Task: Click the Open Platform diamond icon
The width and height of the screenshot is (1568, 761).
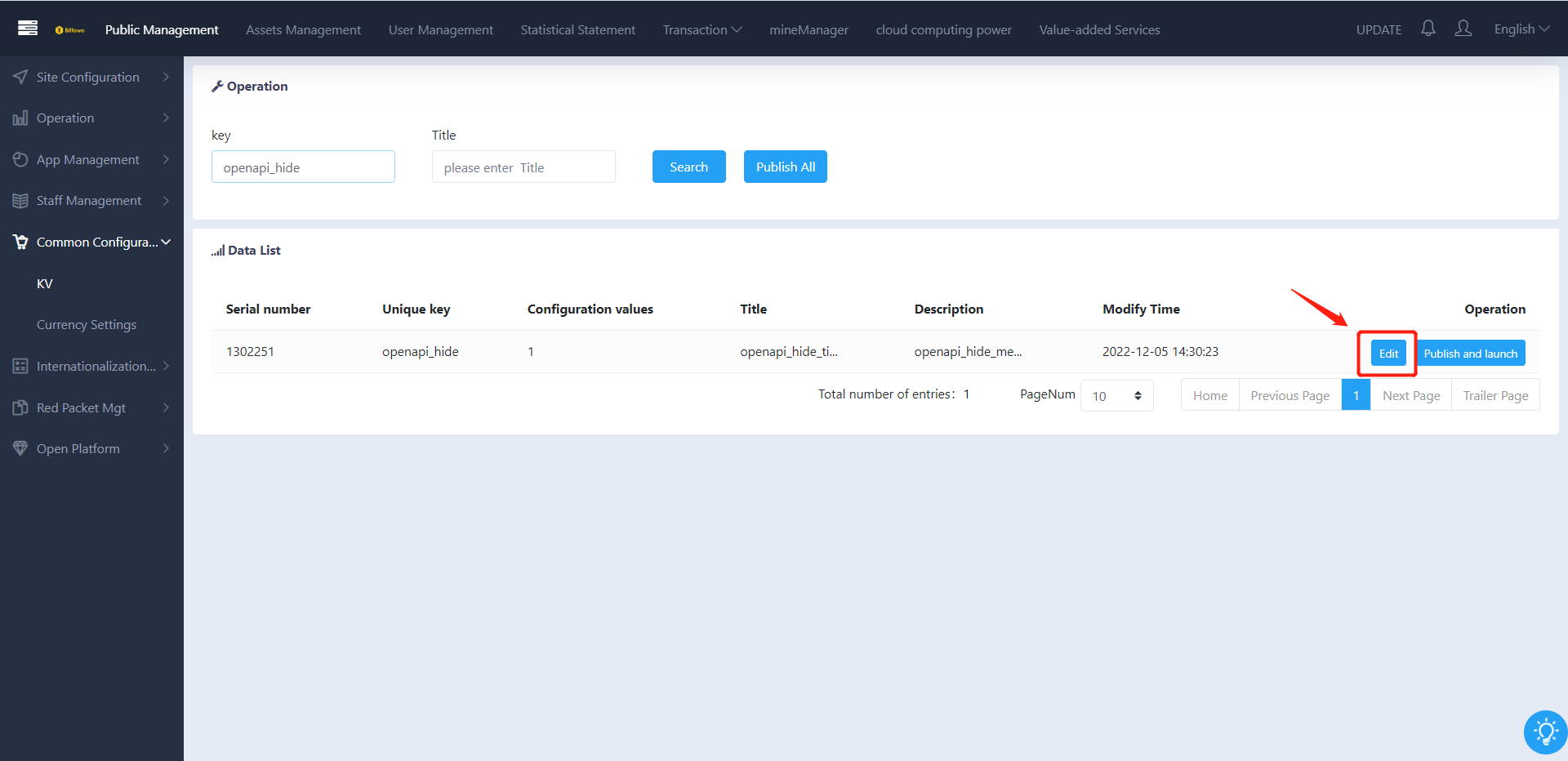Action: [20, 448]
